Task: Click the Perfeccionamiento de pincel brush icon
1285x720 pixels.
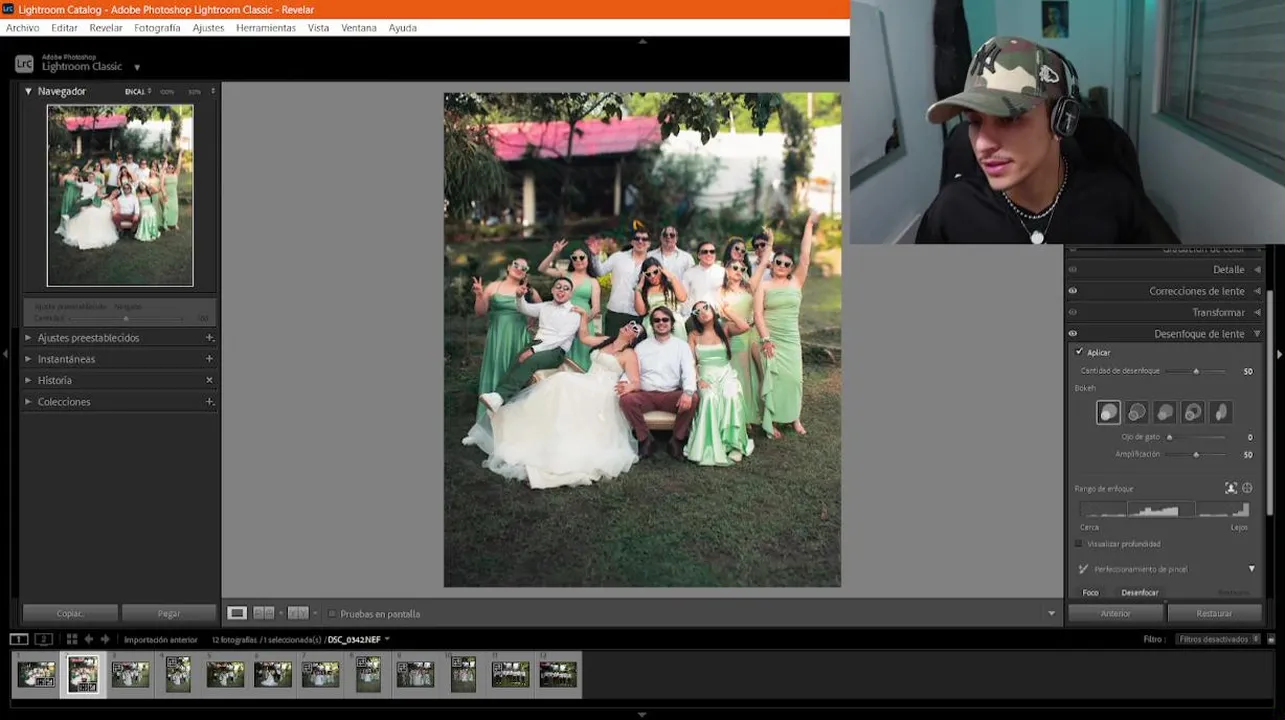Action: tap(1083, 569)
